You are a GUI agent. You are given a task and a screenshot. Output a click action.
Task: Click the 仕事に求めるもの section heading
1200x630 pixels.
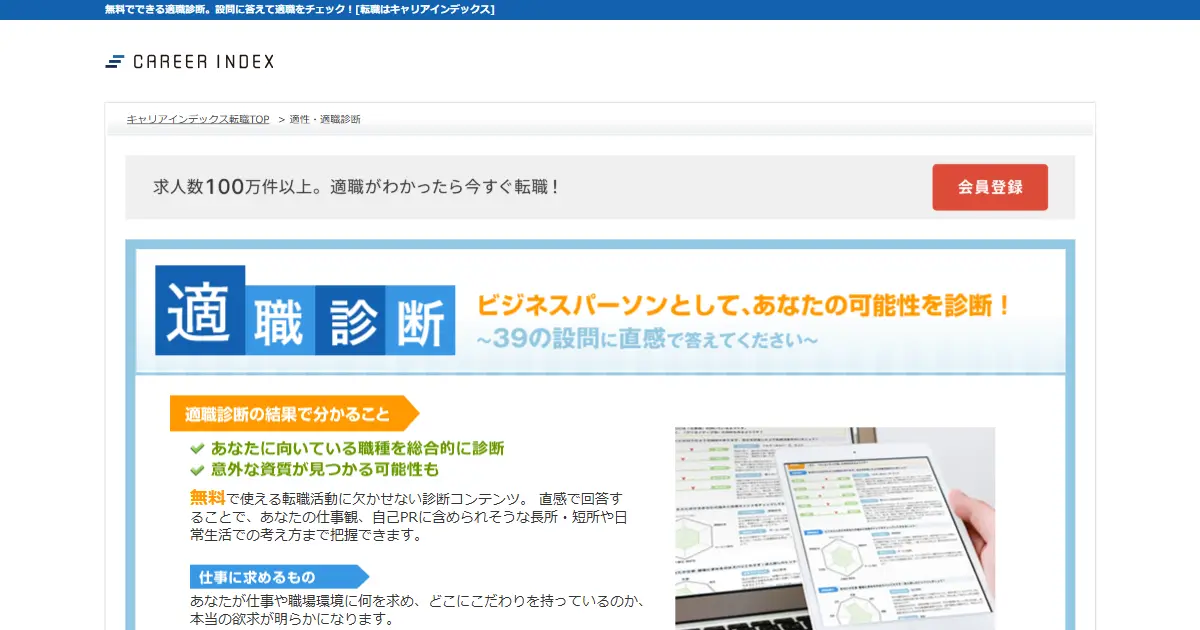279,577
